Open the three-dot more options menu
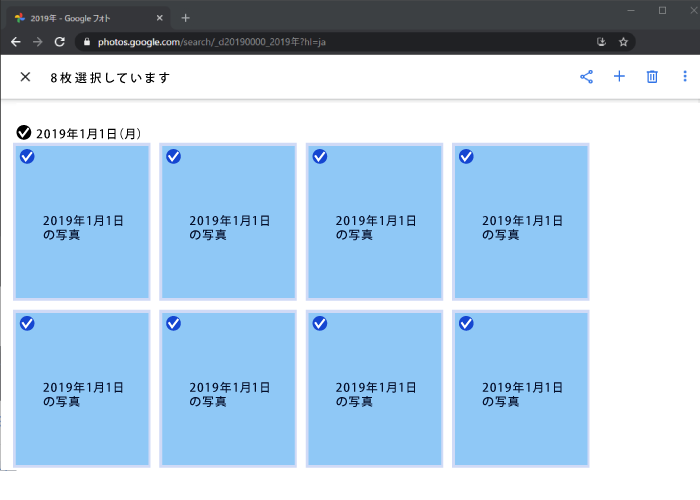Viewport: 700px width, 500px height. click(x=685, y=76)
